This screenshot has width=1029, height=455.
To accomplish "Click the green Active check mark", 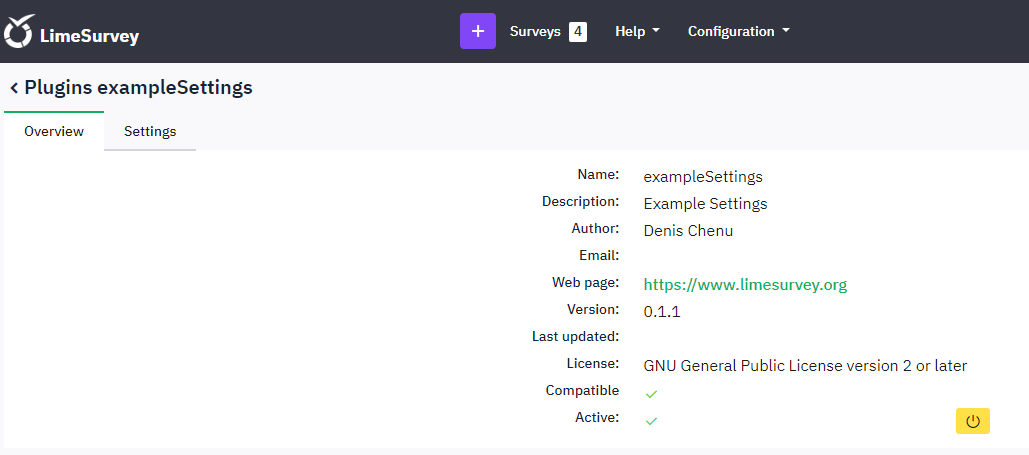I will click(x=651, y=421).
